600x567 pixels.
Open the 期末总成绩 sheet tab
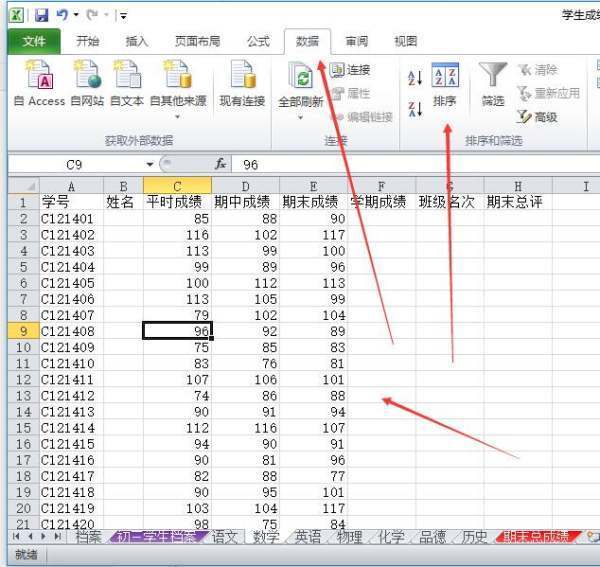coord(536,537)
